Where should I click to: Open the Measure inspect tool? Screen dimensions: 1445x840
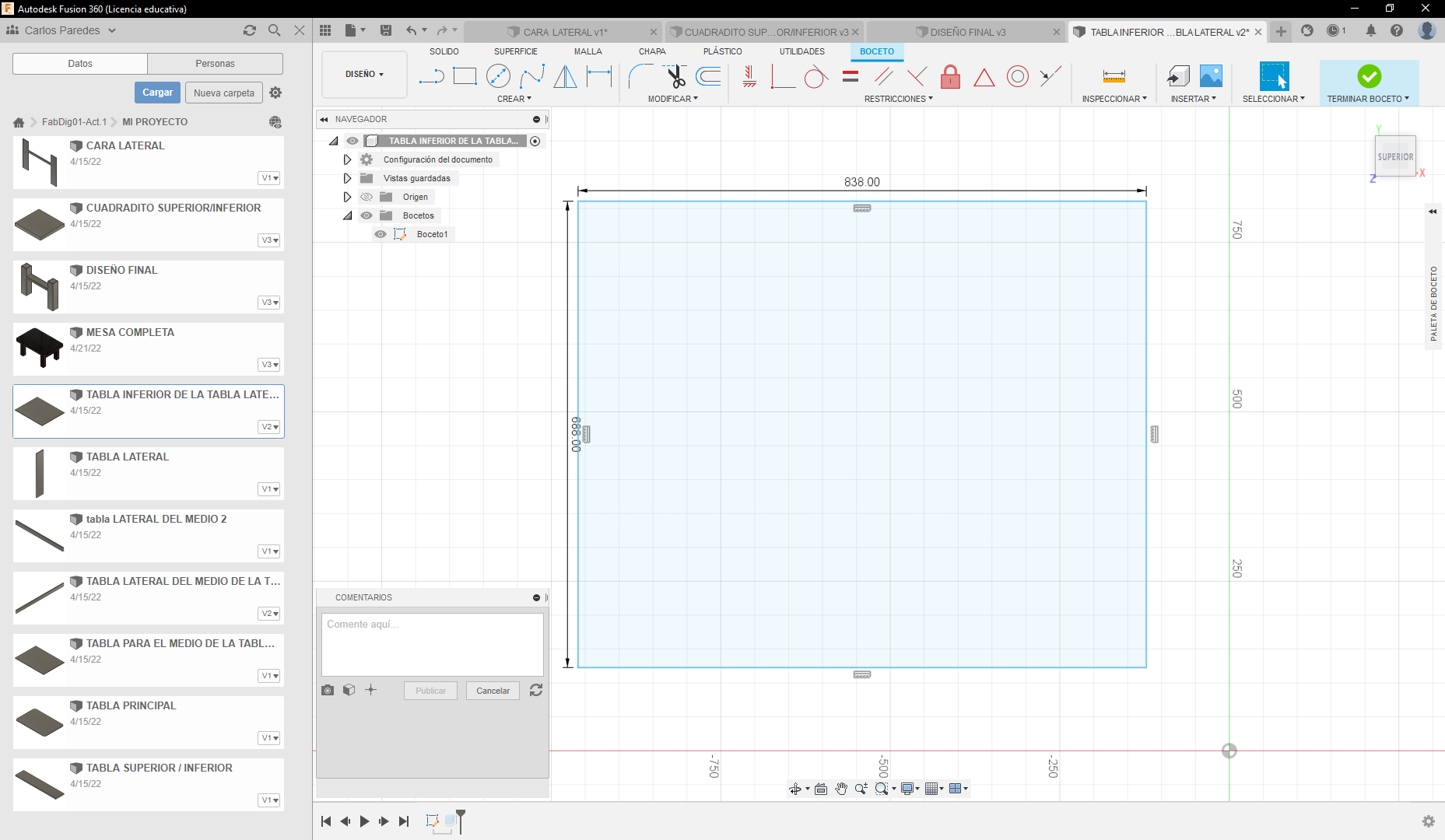pyautogui.click(x=1114, y=76)
